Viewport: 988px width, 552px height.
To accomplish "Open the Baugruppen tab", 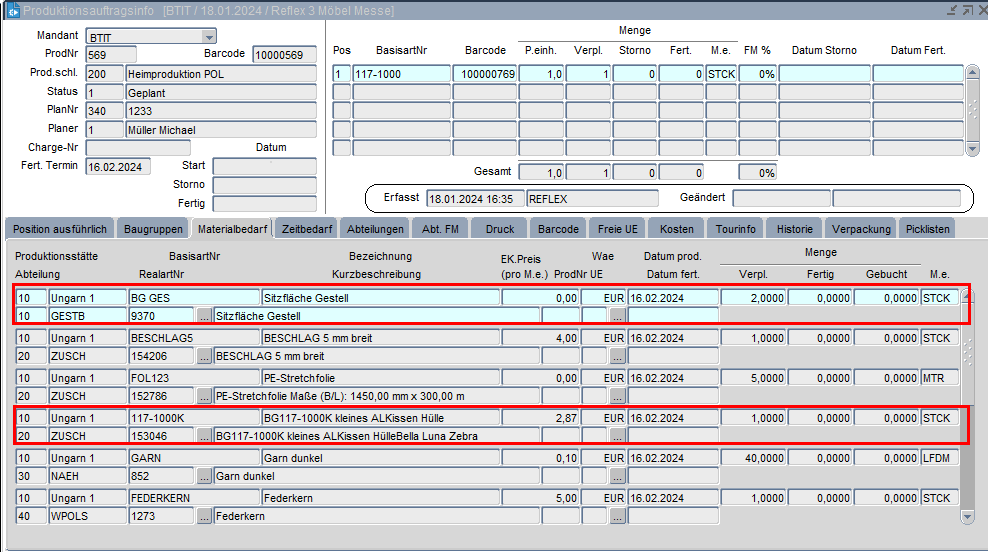I will click(153, 229).
